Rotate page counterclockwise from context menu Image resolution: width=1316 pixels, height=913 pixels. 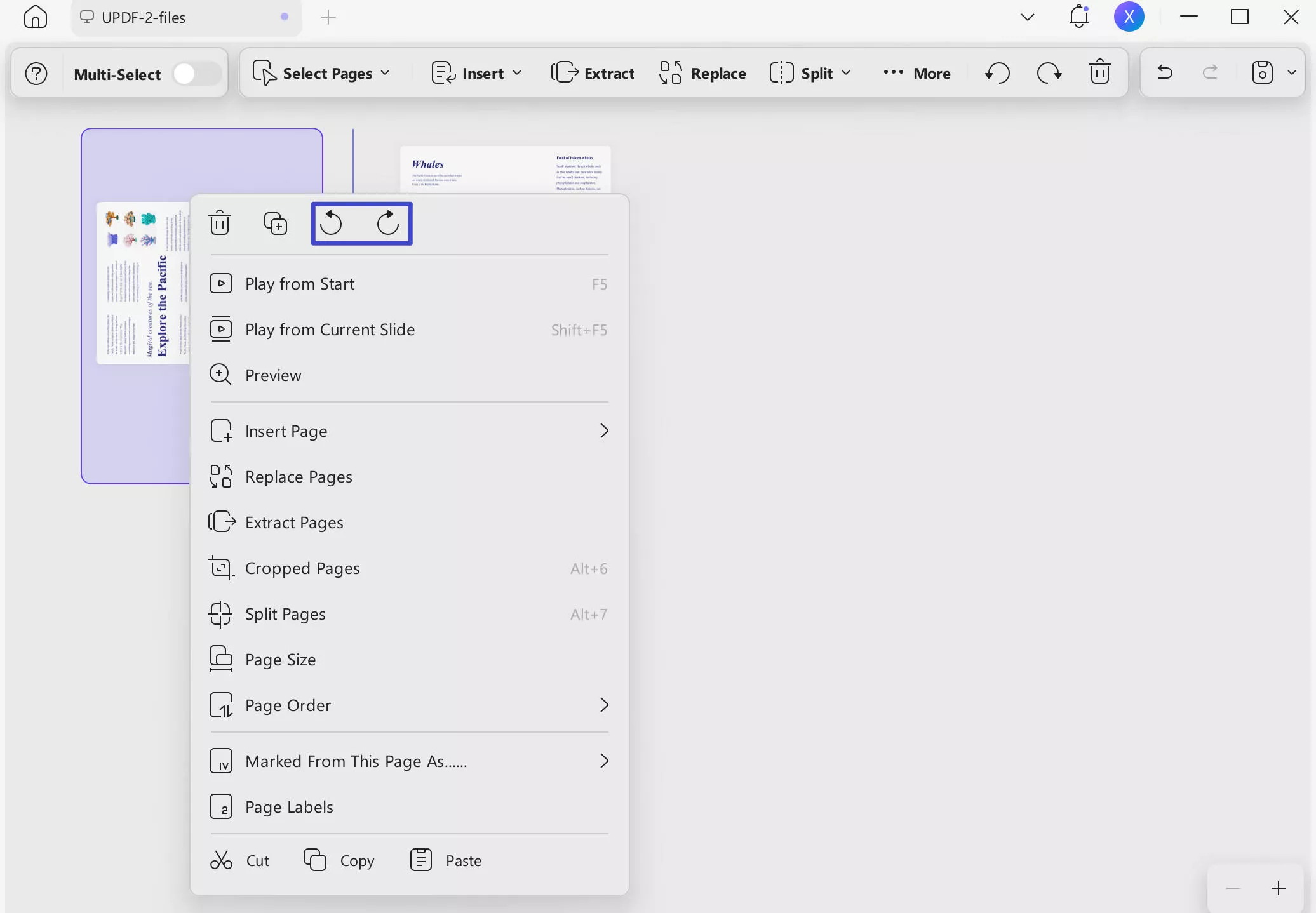(x=331, y=223)
